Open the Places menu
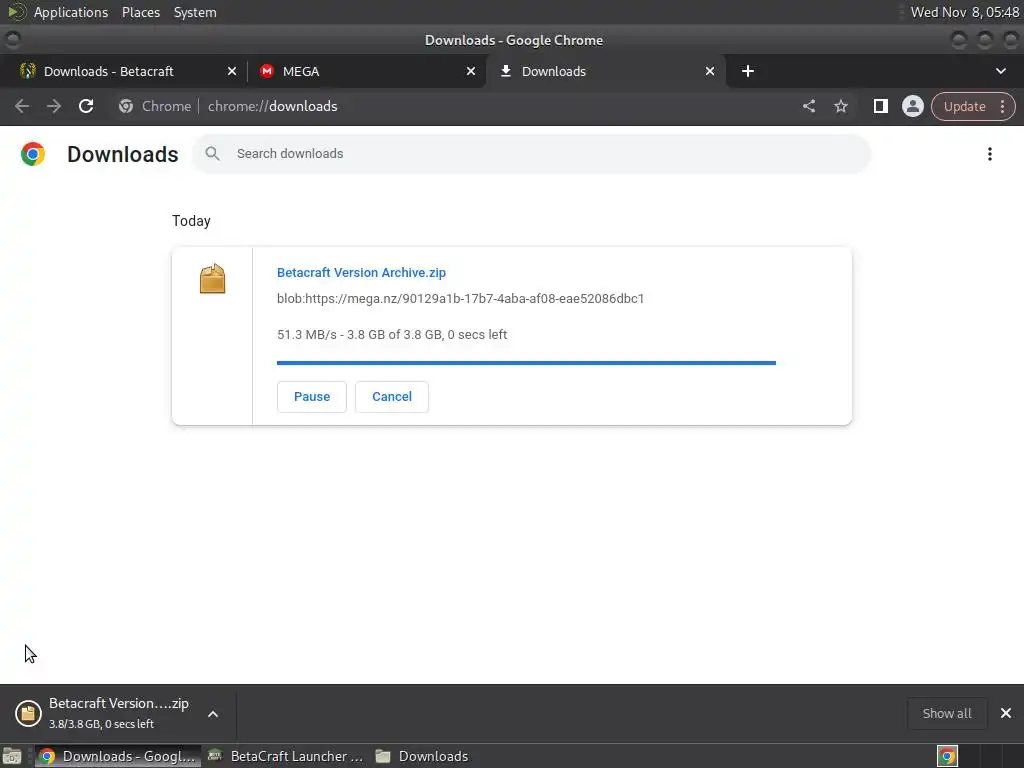This screenshot has width=1024, height=768. [x=141, y=12]
